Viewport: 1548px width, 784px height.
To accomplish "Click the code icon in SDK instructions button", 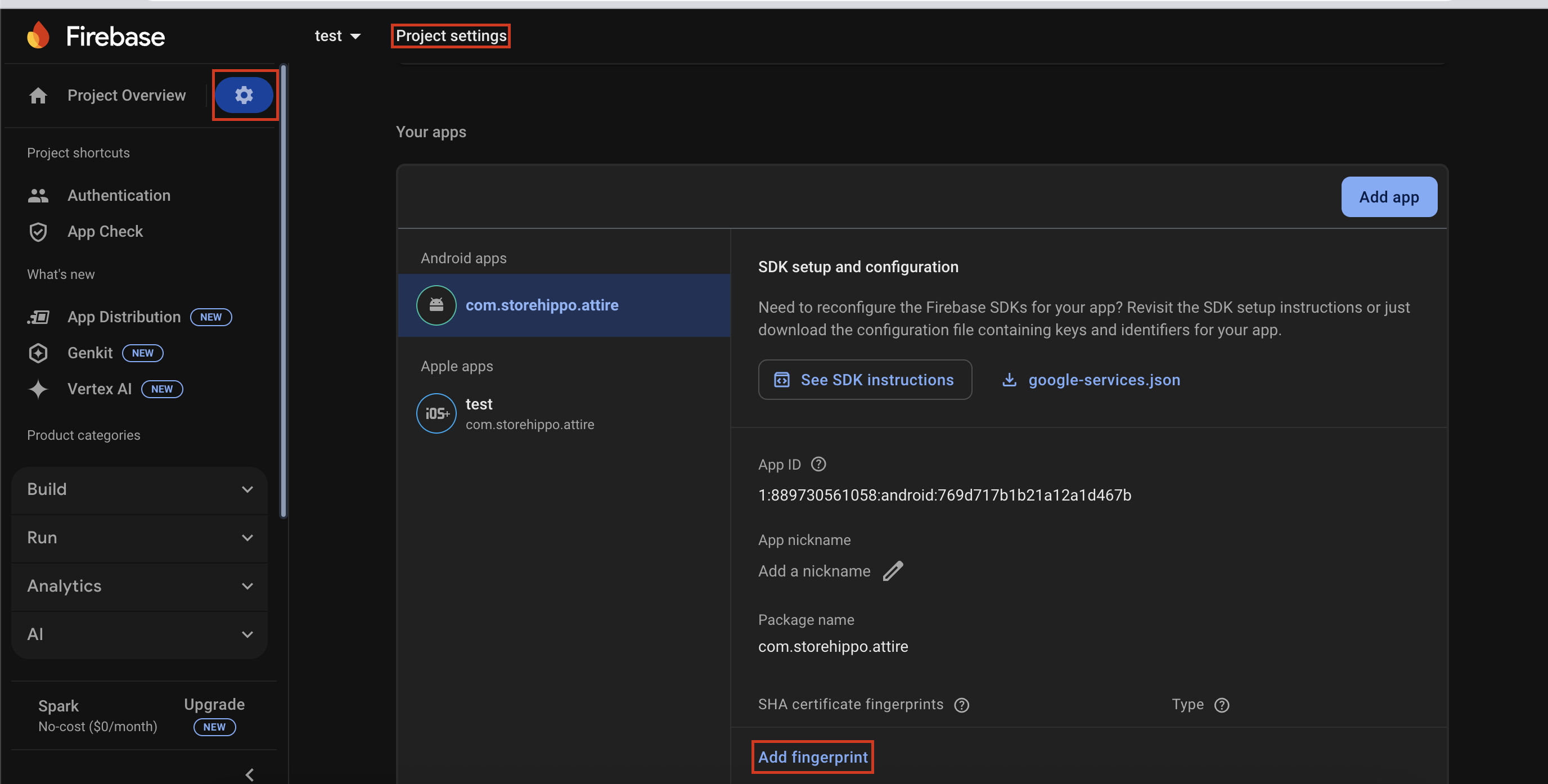I will point(781,380).
